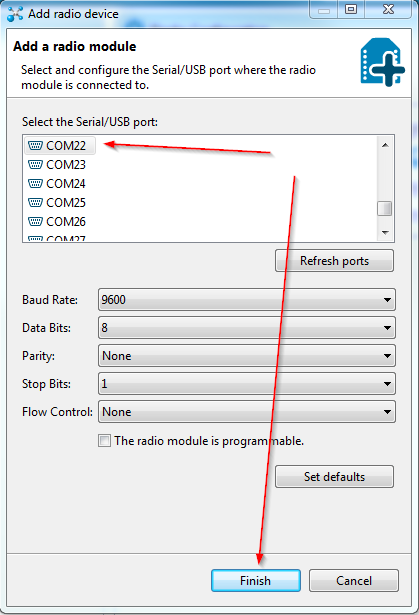This screenshot has height=615, width=419.
Task: Select the COM23 port icon
Action: pyautogui.click(x=35, y=165)
